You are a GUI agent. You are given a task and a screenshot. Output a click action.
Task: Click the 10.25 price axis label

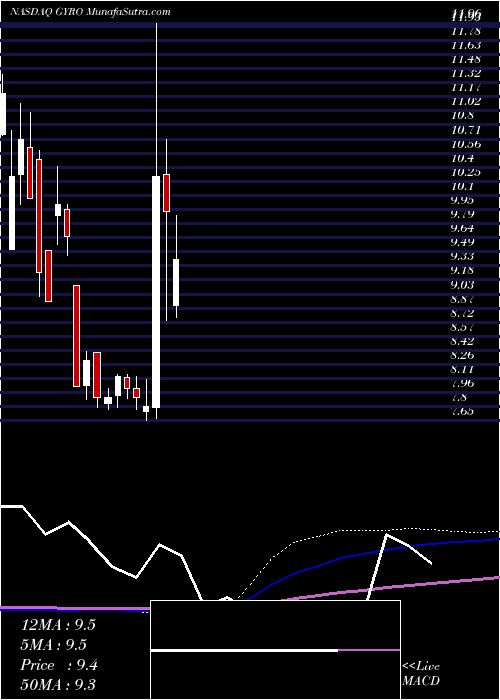(466, 173)
